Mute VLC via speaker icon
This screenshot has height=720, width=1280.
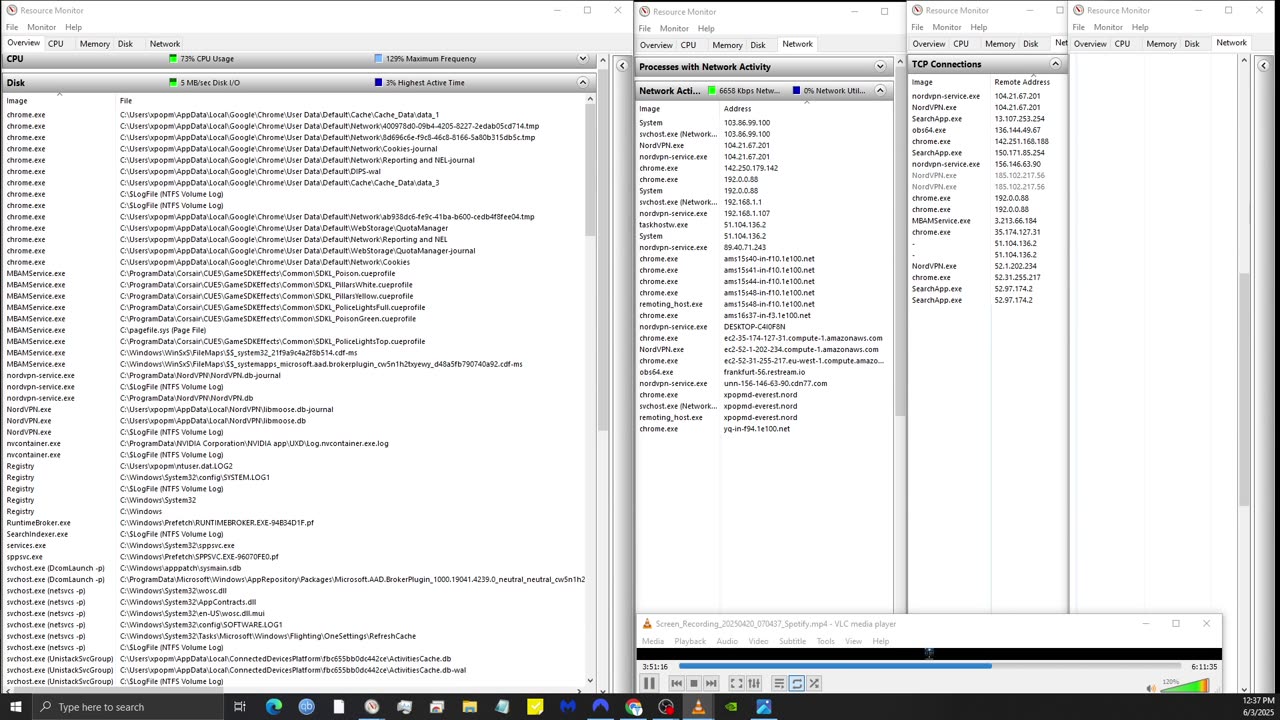[x=1151, y=687]
